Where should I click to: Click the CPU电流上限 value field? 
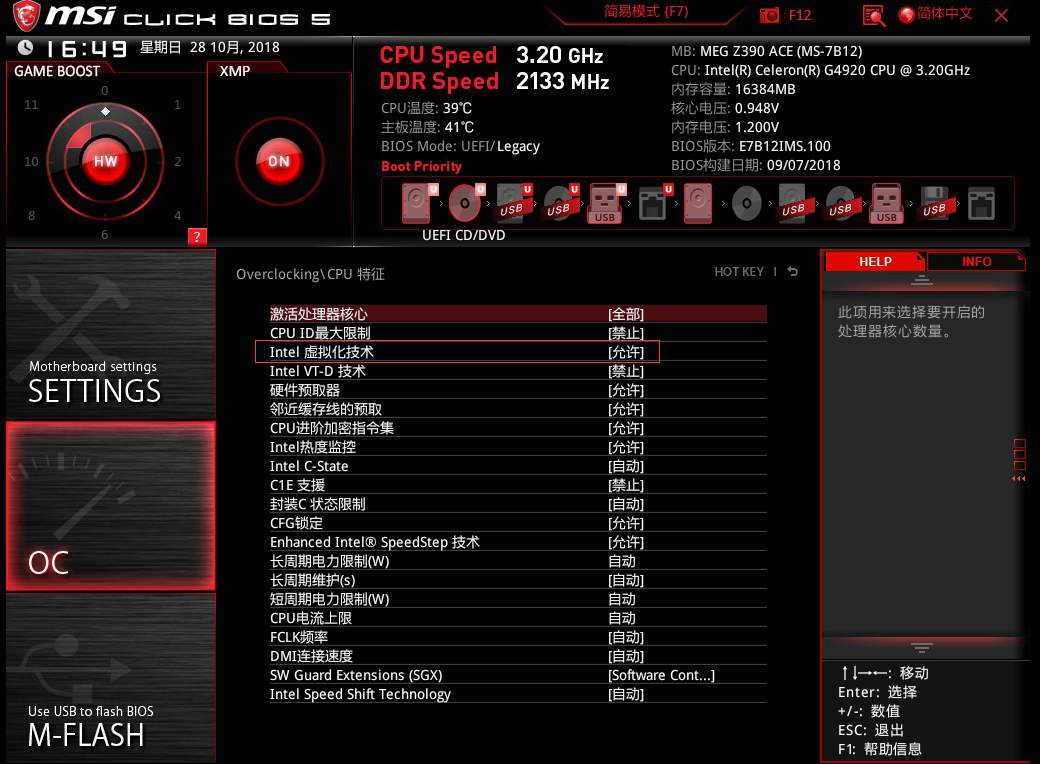point(622,618)
